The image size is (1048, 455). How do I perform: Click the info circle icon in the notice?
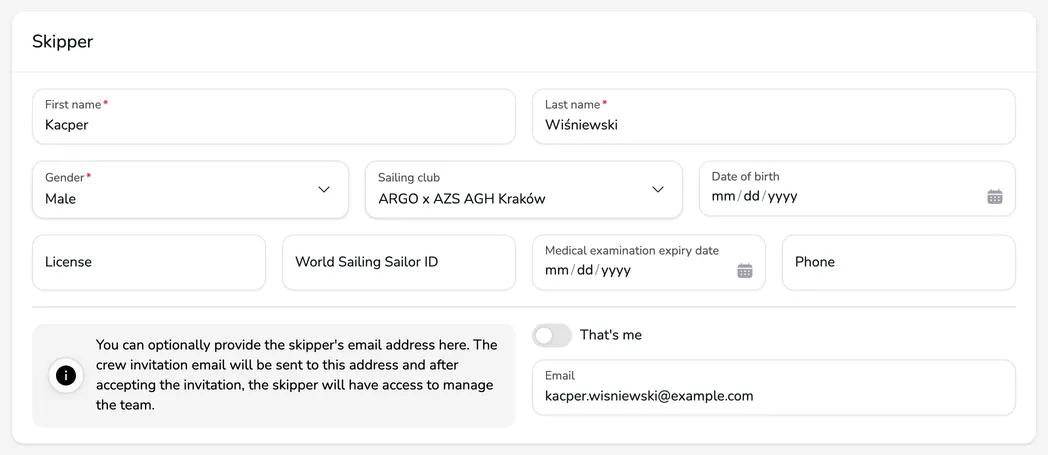coord(66,375)
